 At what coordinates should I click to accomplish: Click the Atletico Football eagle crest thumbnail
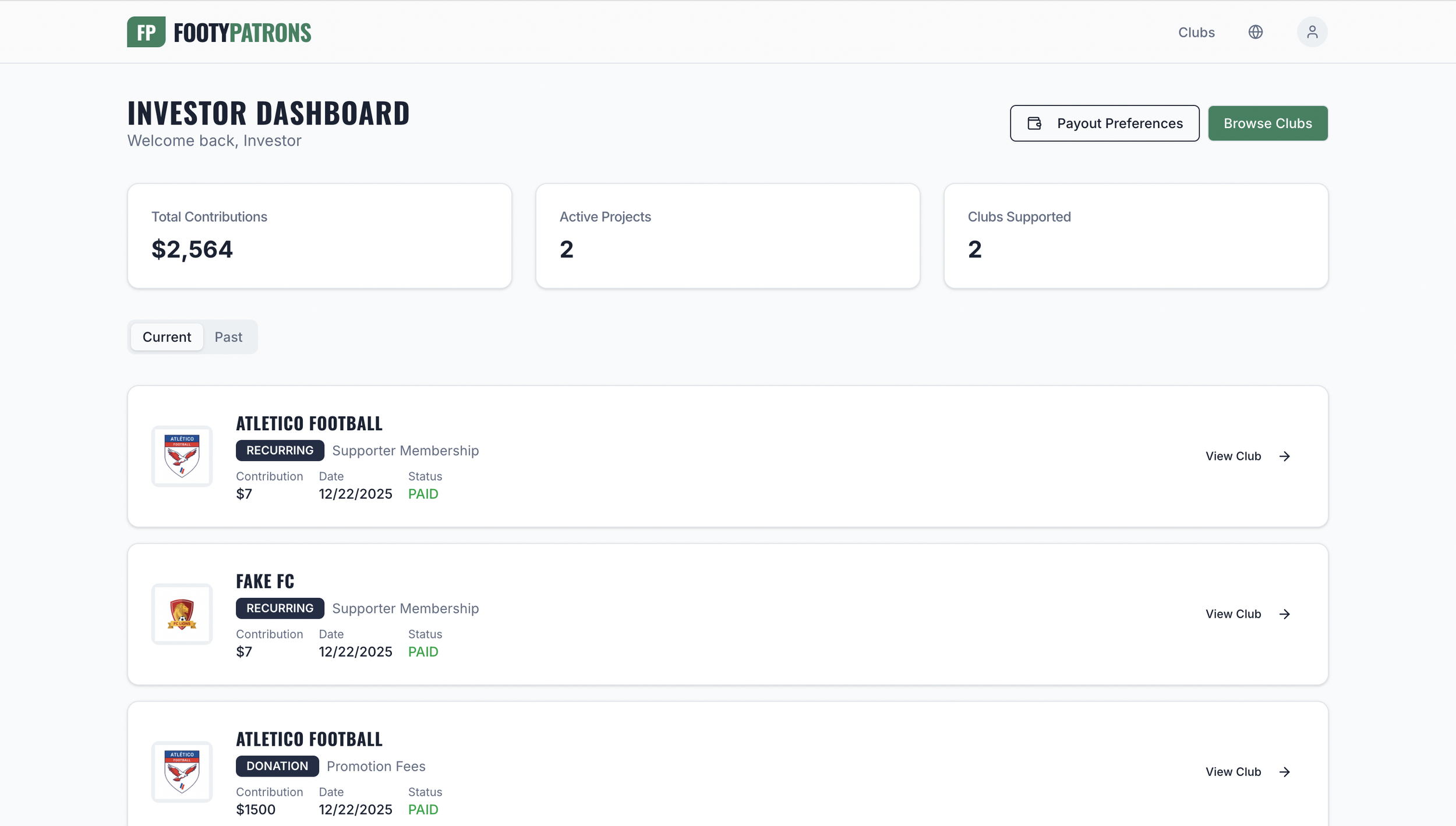[181, 456]
